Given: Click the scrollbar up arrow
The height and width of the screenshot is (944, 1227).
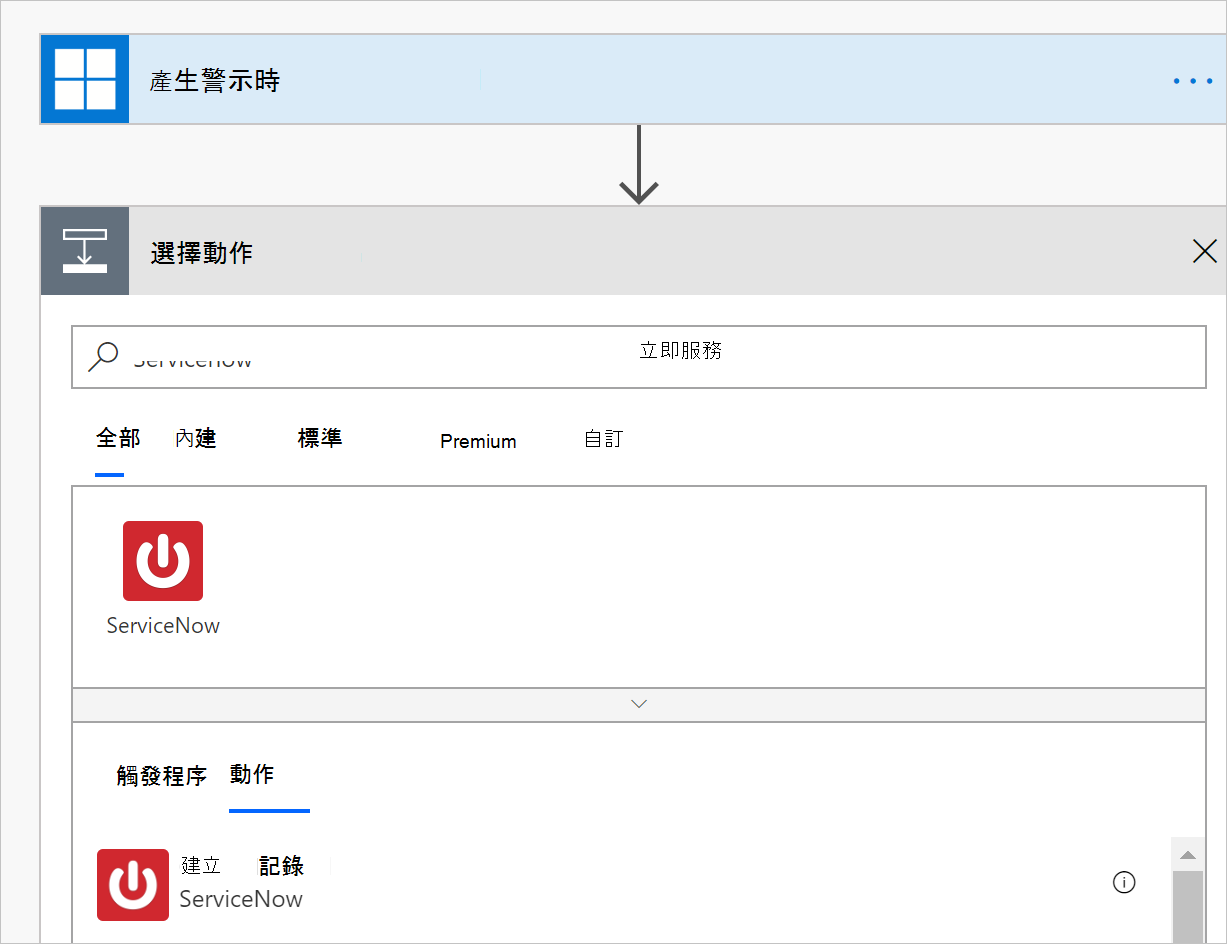Looking at the screenshot, I should pyautogui.click(x=1187, y=855).
